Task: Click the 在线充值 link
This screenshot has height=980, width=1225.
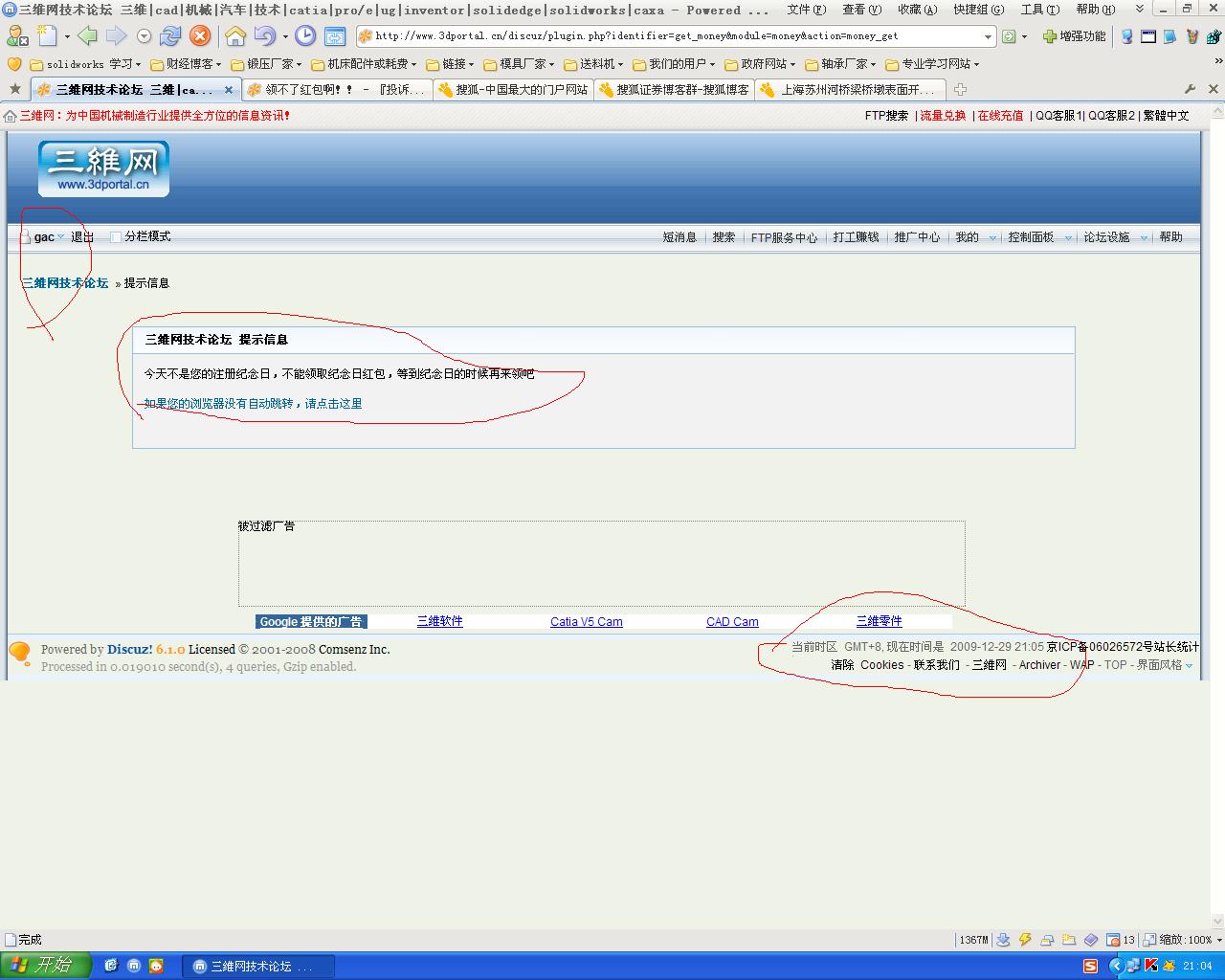Action: point(1000,116)
